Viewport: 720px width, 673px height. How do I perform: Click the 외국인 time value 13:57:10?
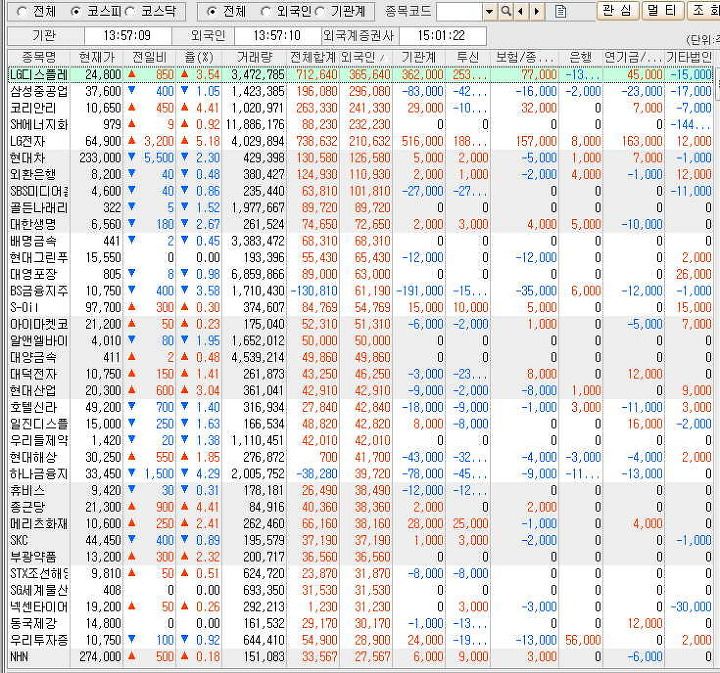point(277,35)
